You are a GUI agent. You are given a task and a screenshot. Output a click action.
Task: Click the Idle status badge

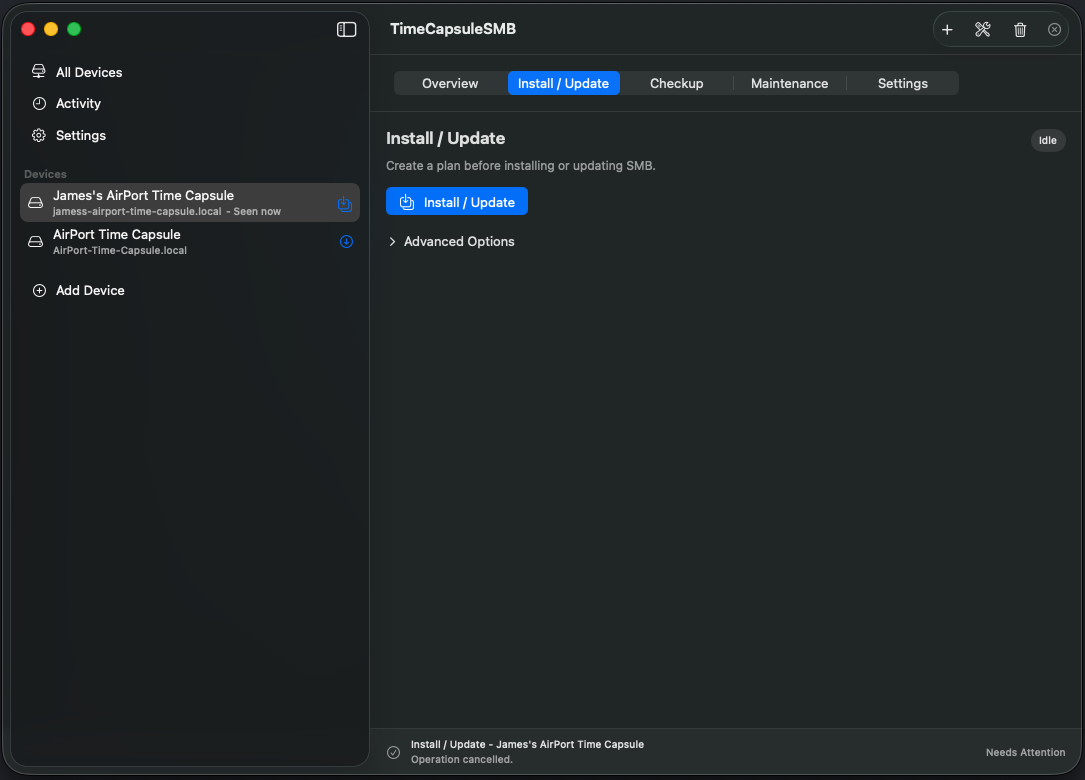(1048, 140)
